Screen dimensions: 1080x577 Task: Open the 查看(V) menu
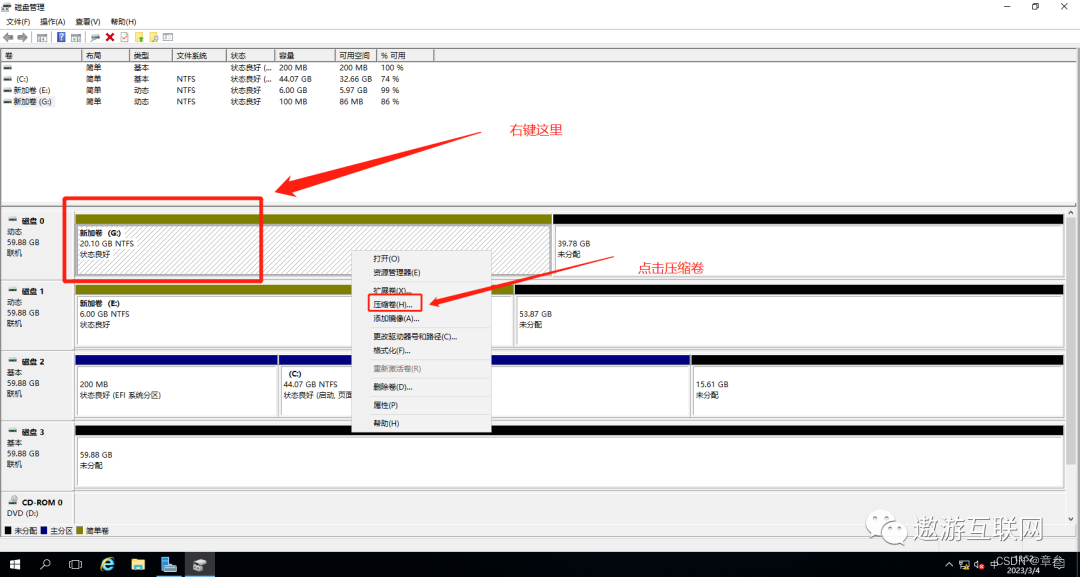[x=87, y=22]
